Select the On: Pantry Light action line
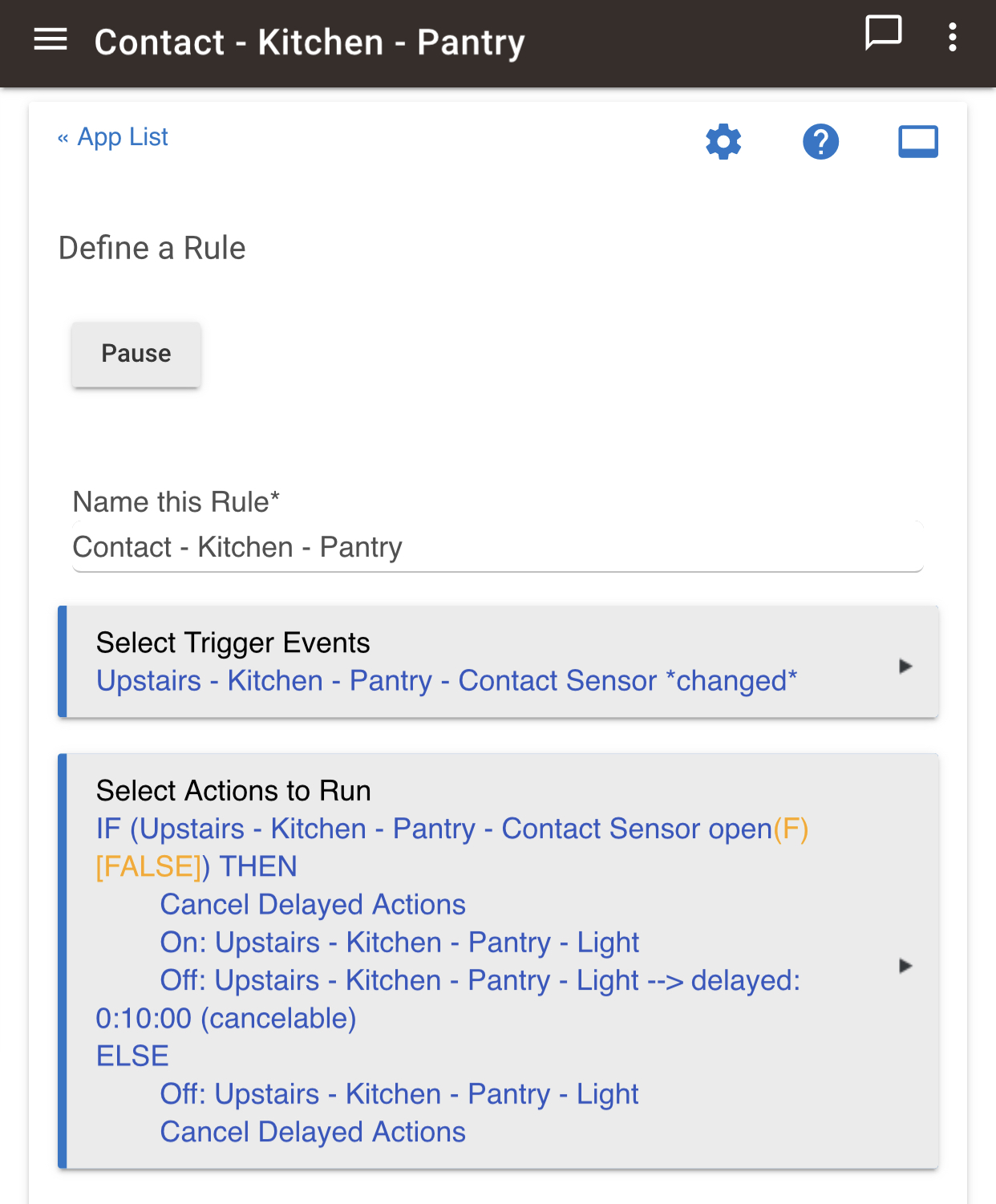This screenshot has width=996, height=1204. pos(399,943)
